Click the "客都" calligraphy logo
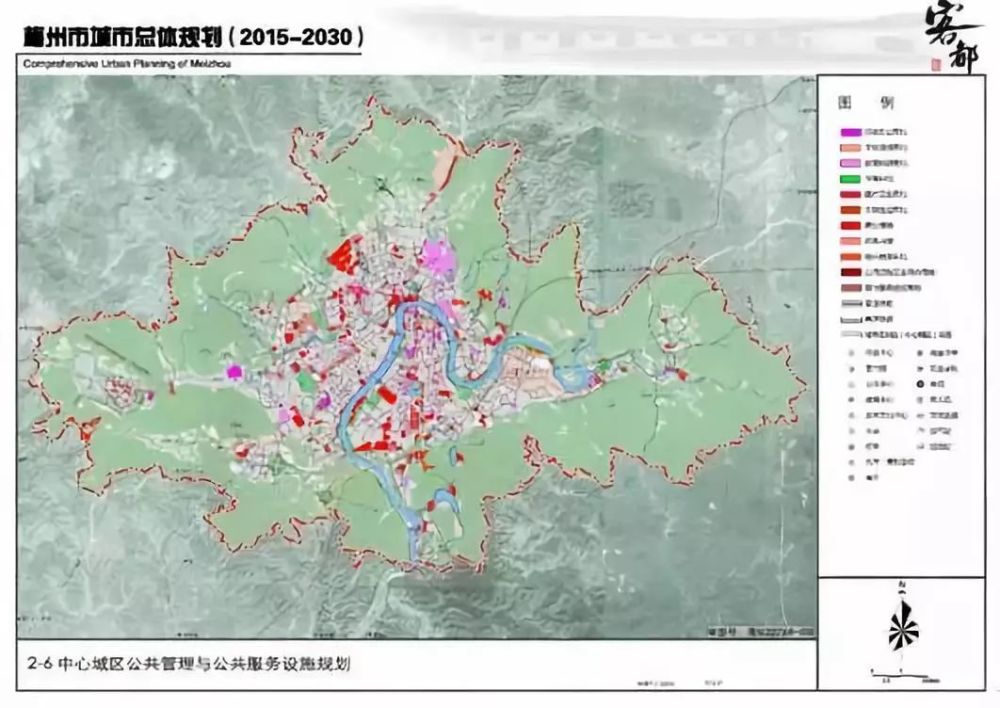Screen dimensions: 1000x708 tap(953, 37)
